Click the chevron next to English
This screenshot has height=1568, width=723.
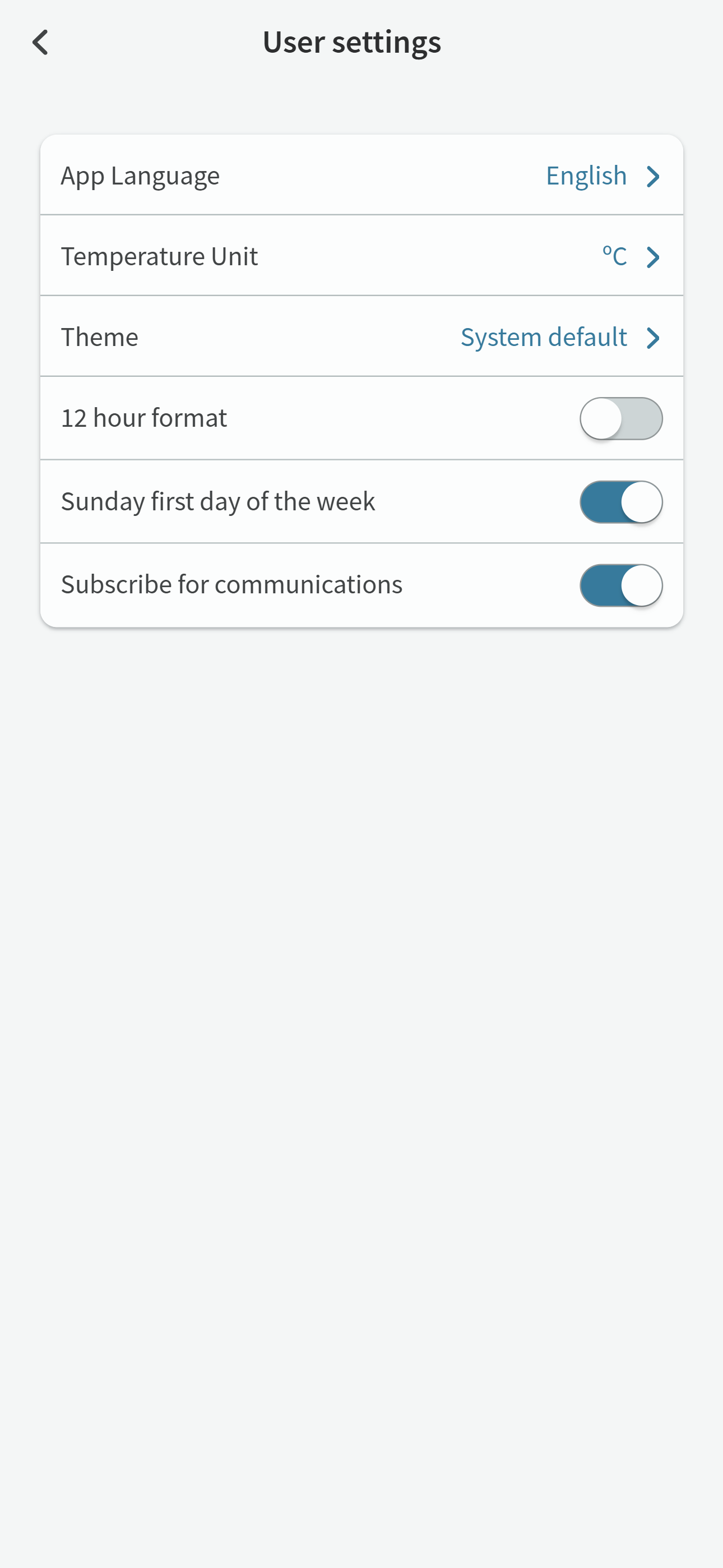pyautogui.click(x=653, y=177)
